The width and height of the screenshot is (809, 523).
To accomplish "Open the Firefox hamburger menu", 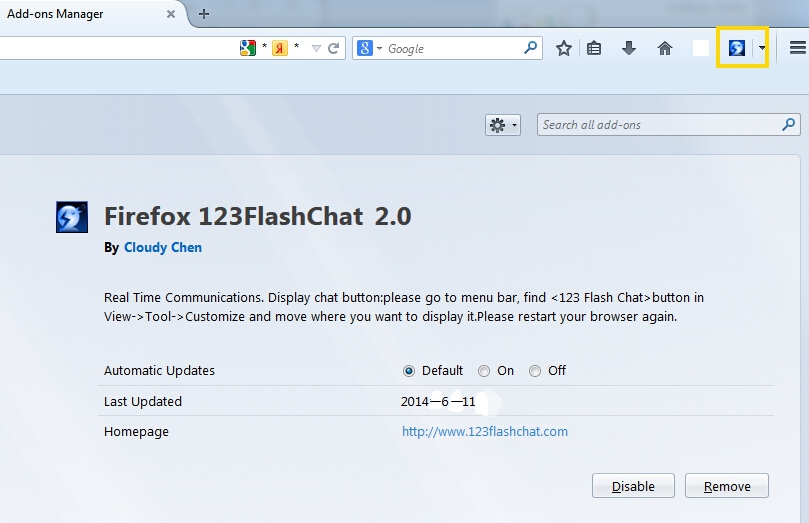I will point(798,48).
